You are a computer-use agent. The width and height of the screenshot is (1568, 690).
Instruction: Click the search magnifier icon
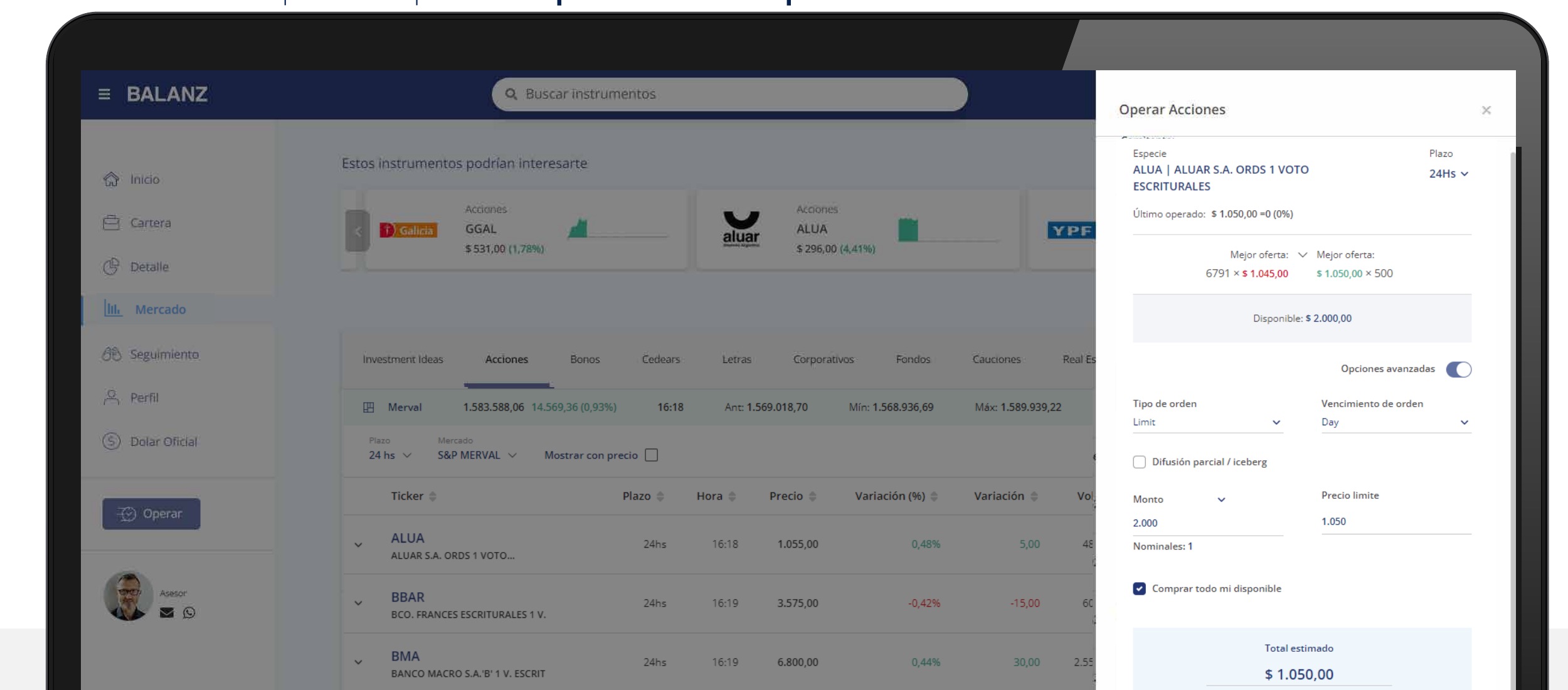tap(511, 94)
